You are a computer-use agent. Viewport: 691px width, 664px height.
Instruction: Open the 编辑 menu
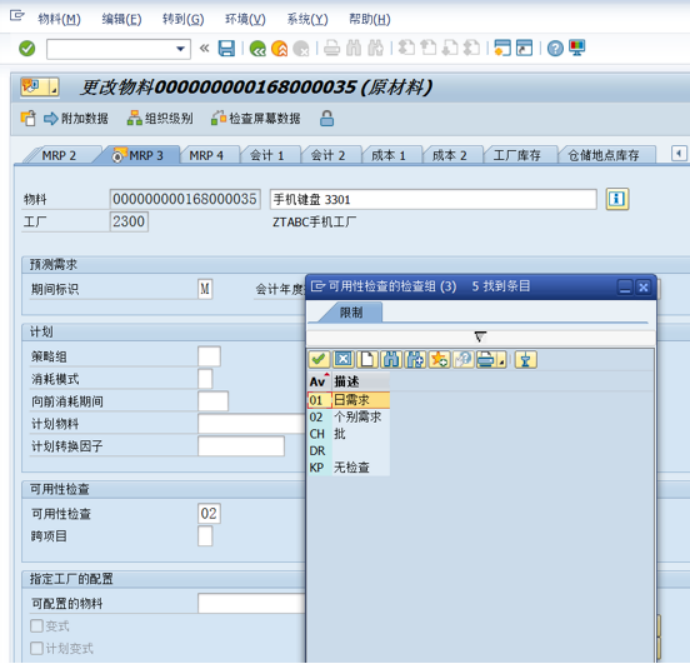point(122,19)
